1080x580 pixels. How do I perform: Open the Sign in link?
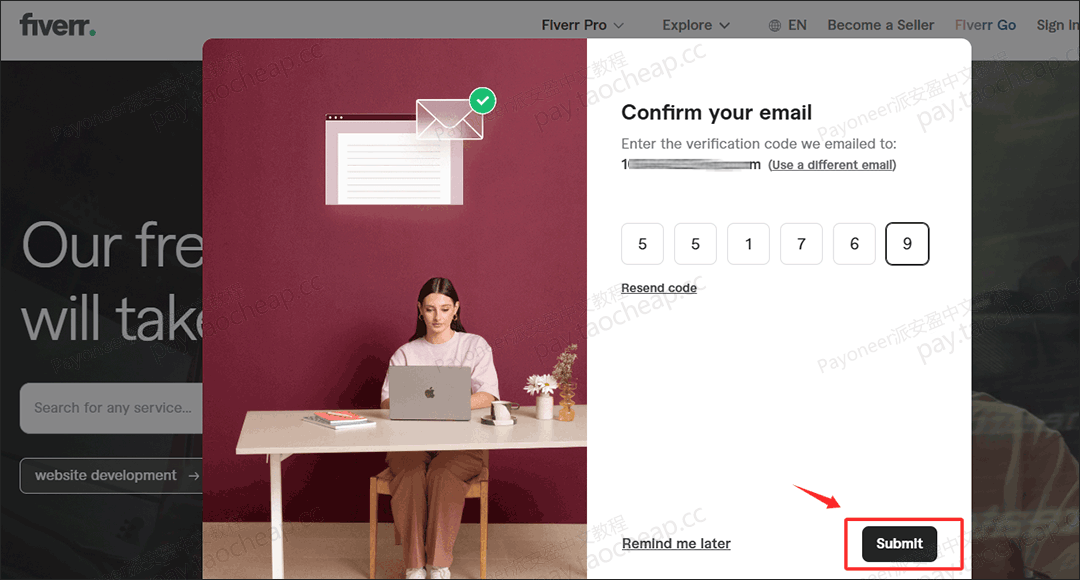1058,25
